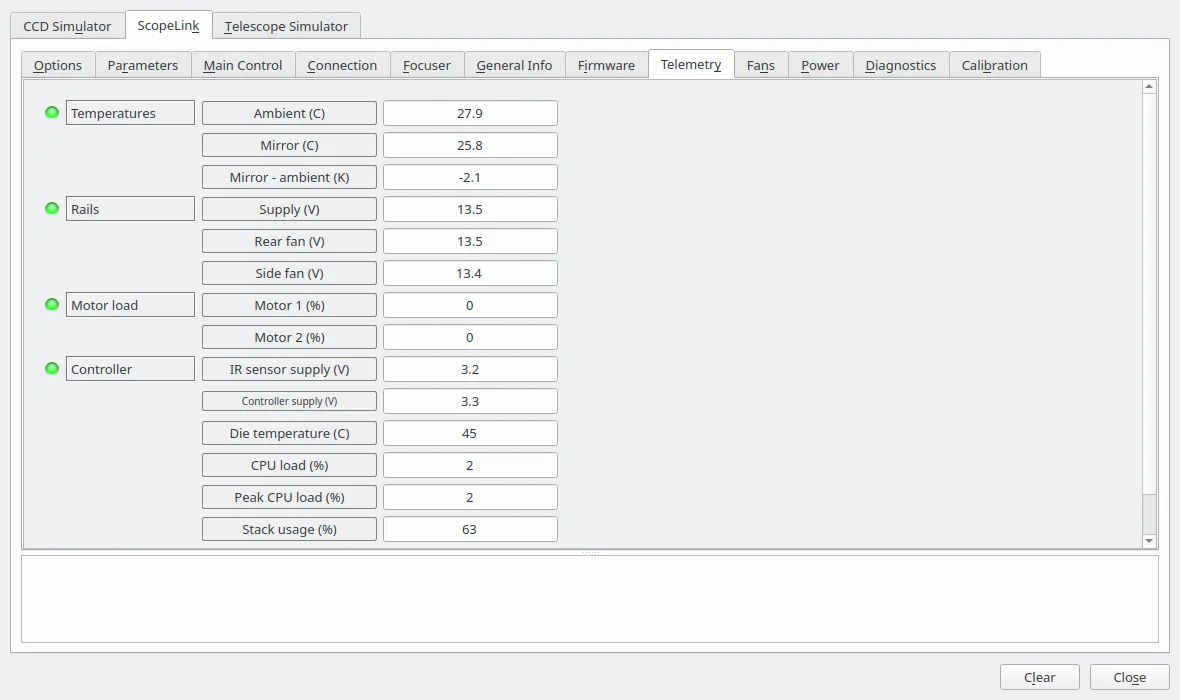Click the CPU load (%) value field
1180x700 pixels.
pos(470,465)
